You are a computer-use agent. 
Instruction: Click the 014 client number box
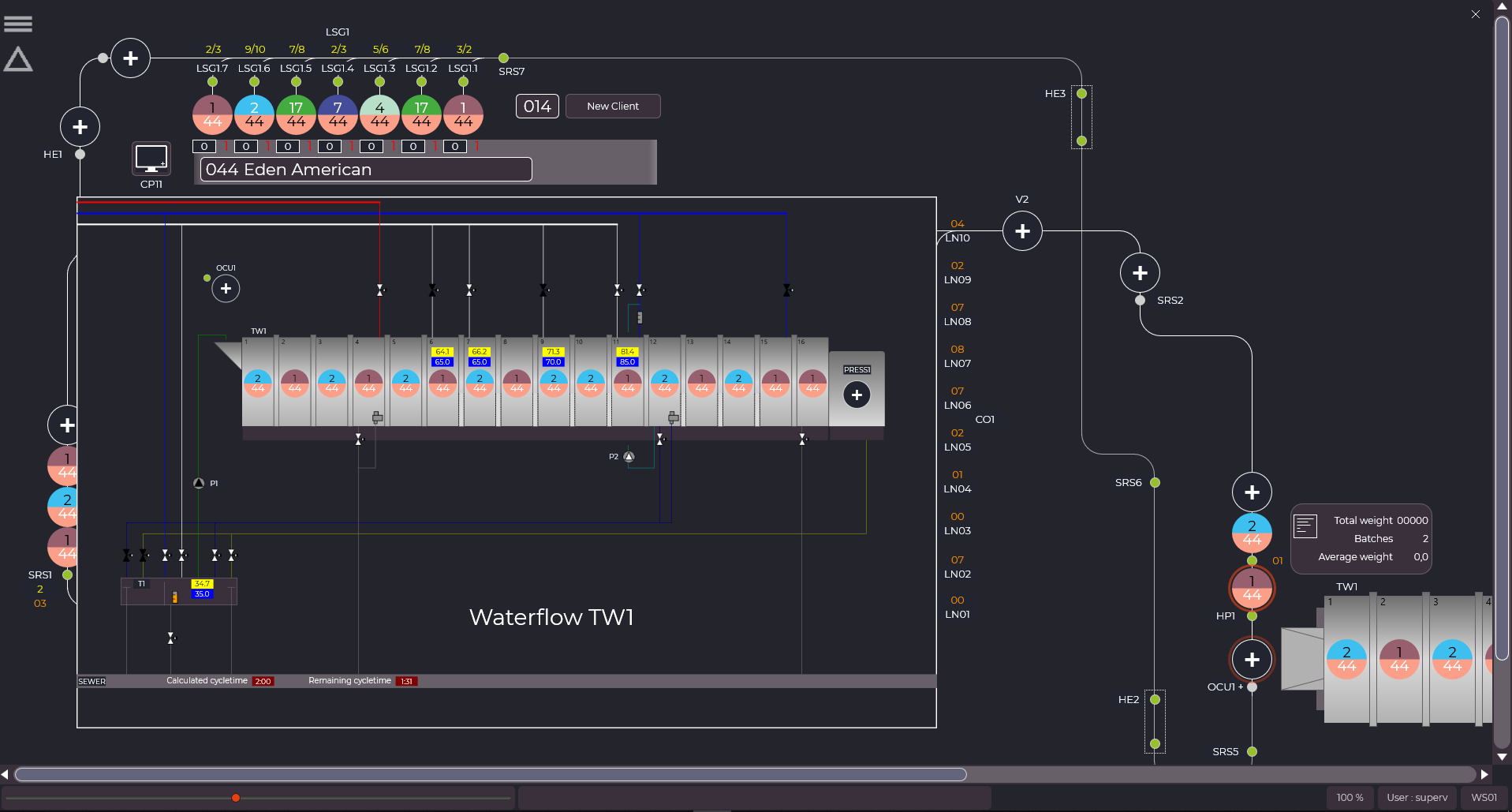coord(537,107)
